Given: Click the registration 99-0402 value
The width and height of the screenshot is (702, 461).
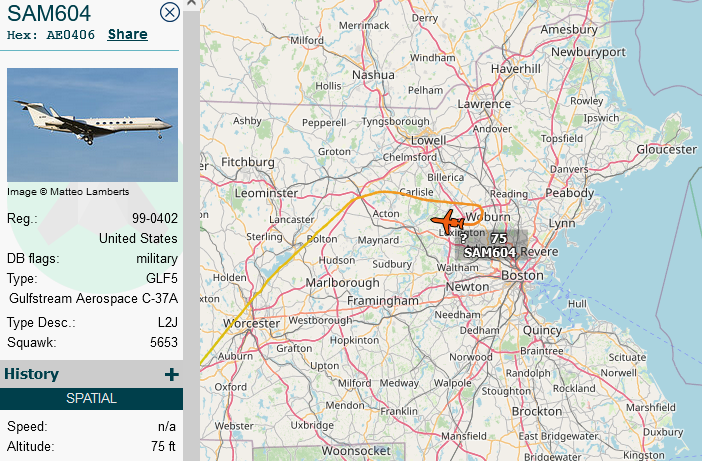Looking at the screenshot, I should coord(154,218).
